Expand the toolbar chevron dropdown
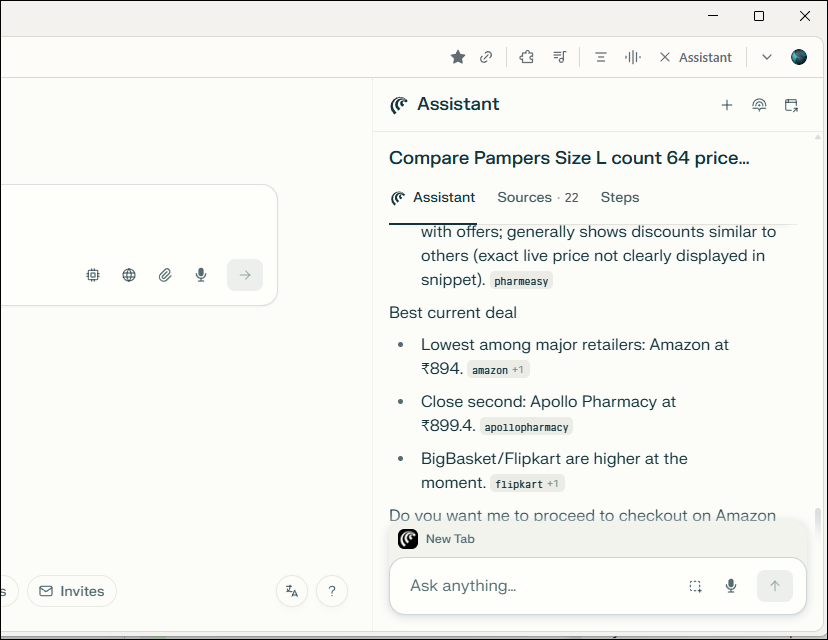 click(767, 57)
